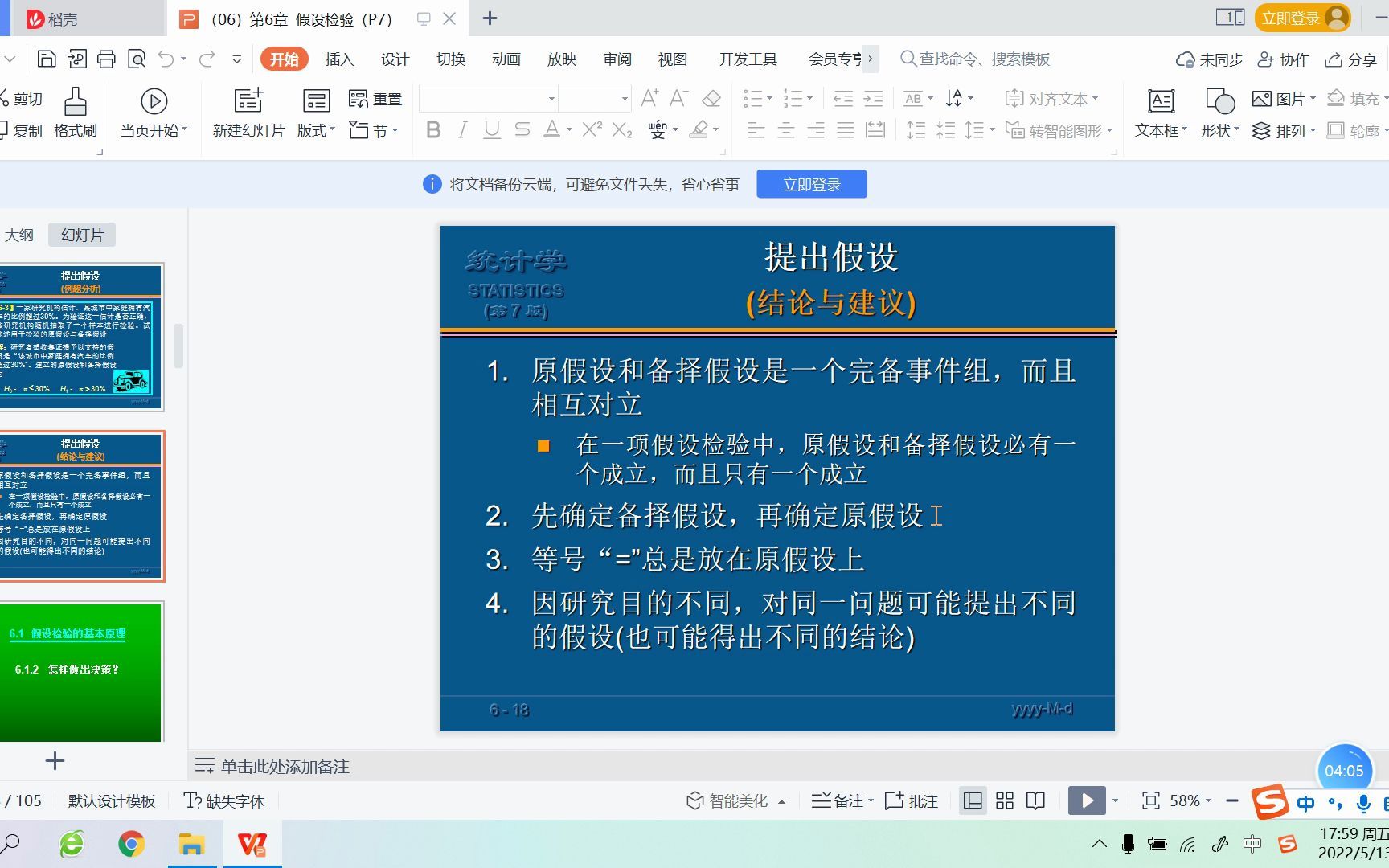Click the 立即登录 login button
The image size is (1389, 868).
(x=811, y=183)
